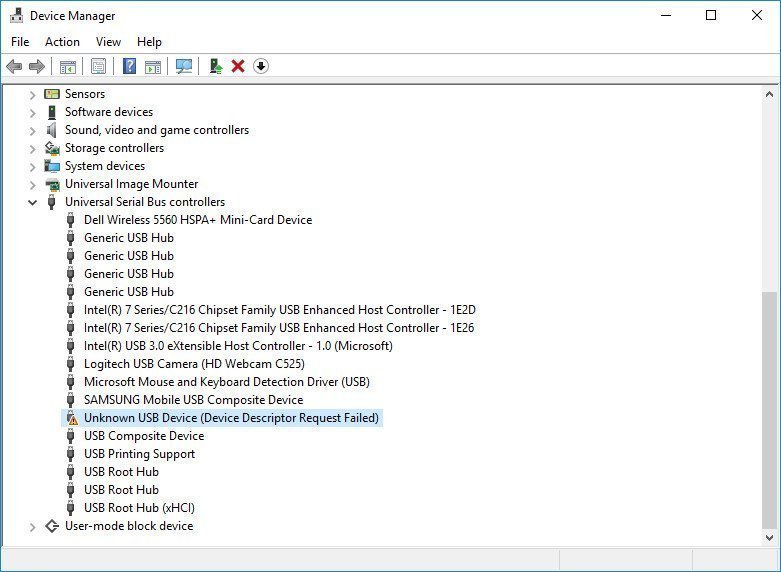Open the Help question mark icon
The width and height of the screenshot is (781, 572).
click(x=130, y=66)
